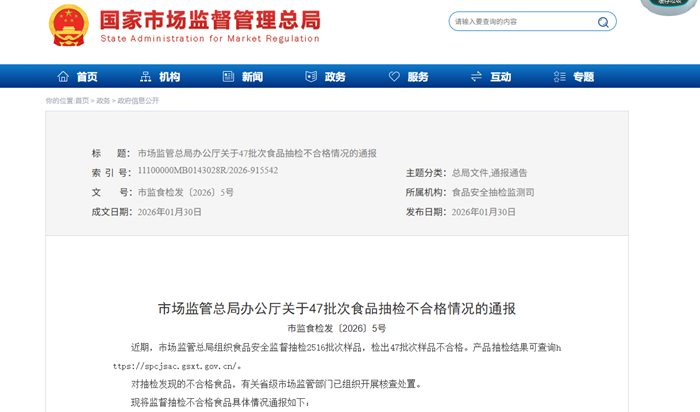This screenshot has width=700, height=412.
Task: Click the document number 市监食检发〔2026〕5号 in info box
Action: (x=186, y=192)
